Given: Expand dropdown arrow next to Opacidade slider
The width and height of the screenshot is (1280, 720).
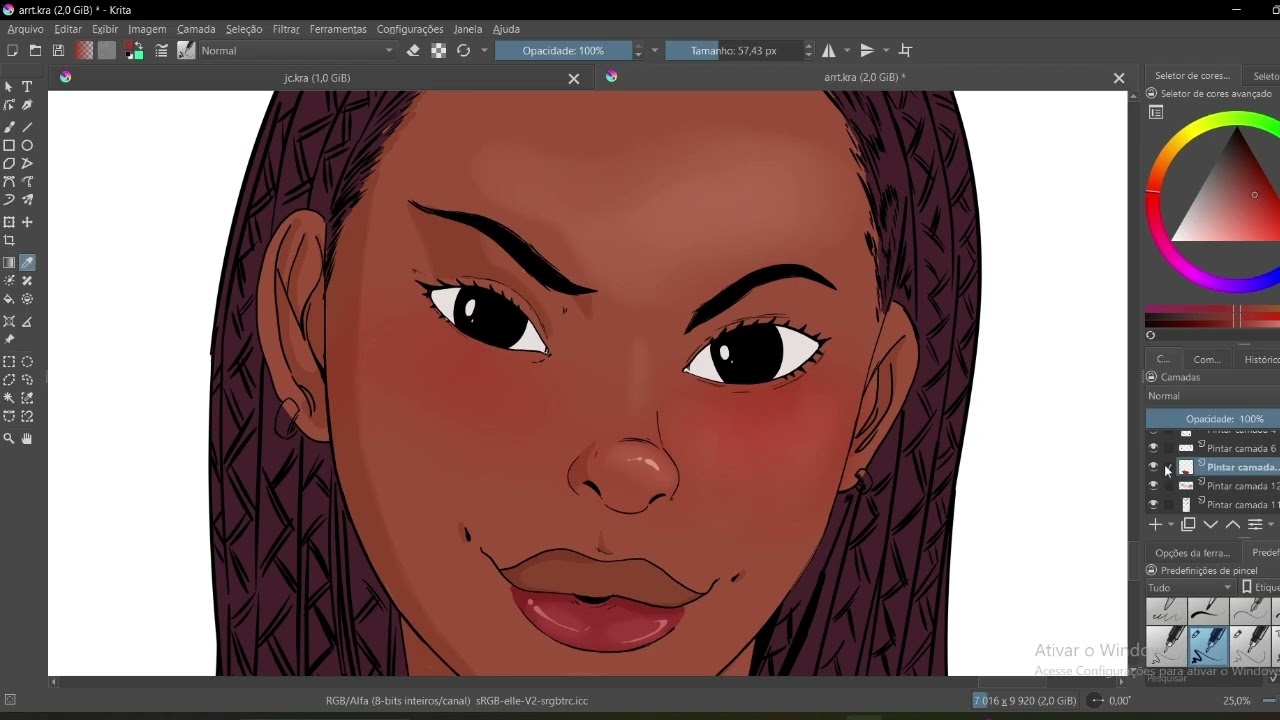Looking at the screenshot, I should [x=655, y=51].
